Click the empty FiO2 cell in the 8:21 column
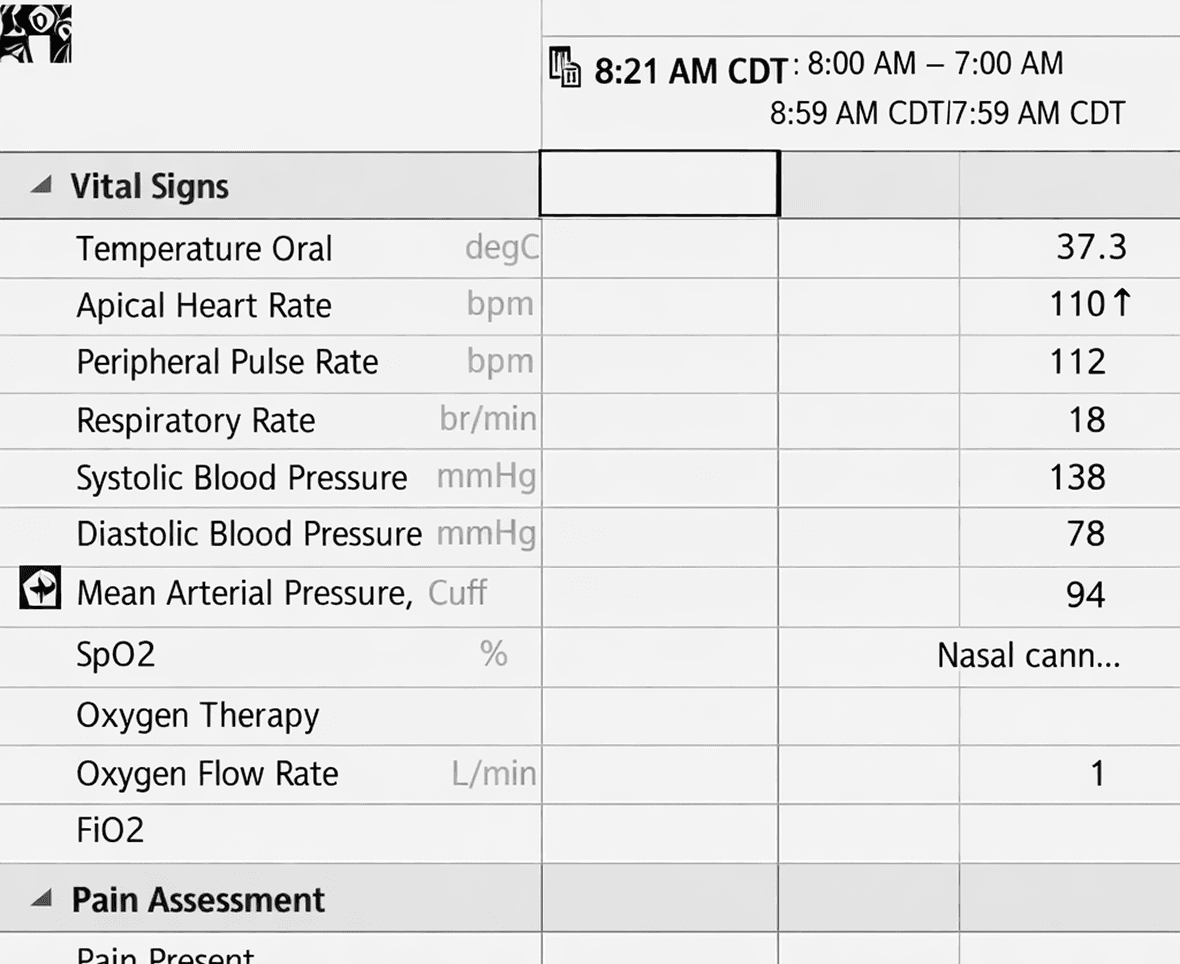The width and height of the screenshot is (1180, 964). coord(659,833)
